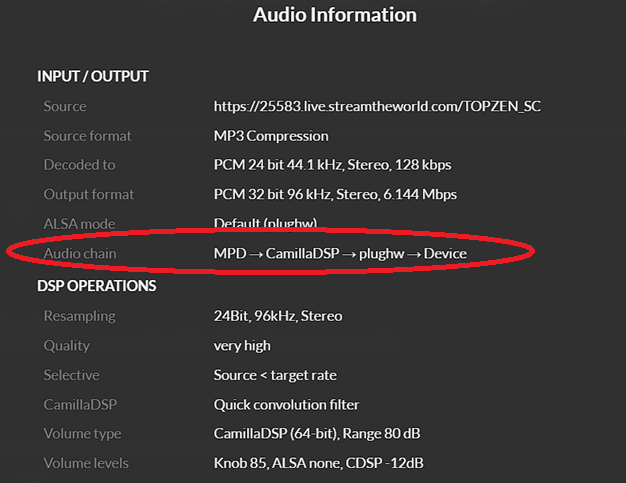Screen dimensions: 626x483
Task: Click the 24Bit, 96kHz, Stereo resampling value
Action: click(x=278, y=316)
